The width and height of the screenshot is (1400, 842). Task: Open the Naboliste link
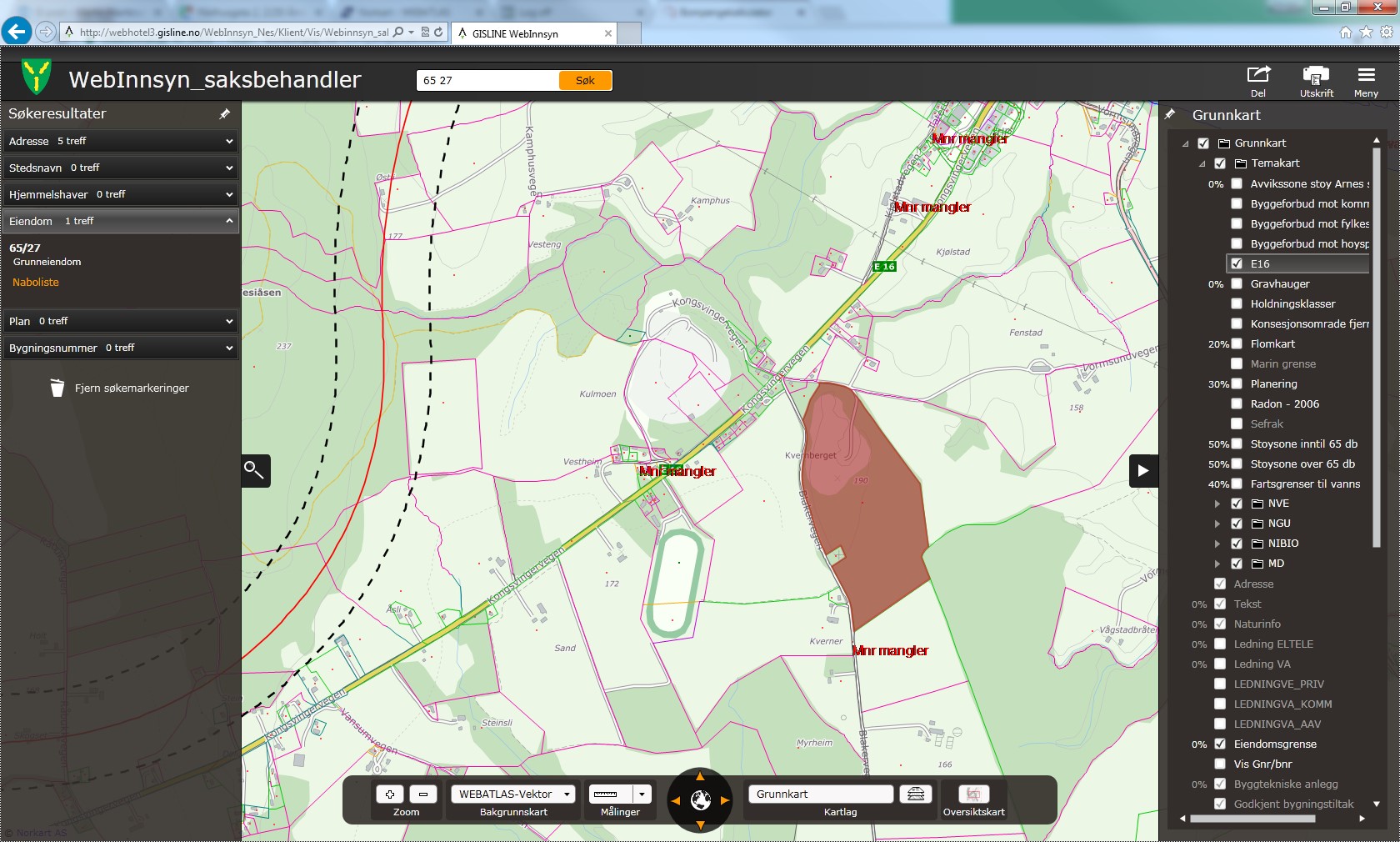(36, 283)
